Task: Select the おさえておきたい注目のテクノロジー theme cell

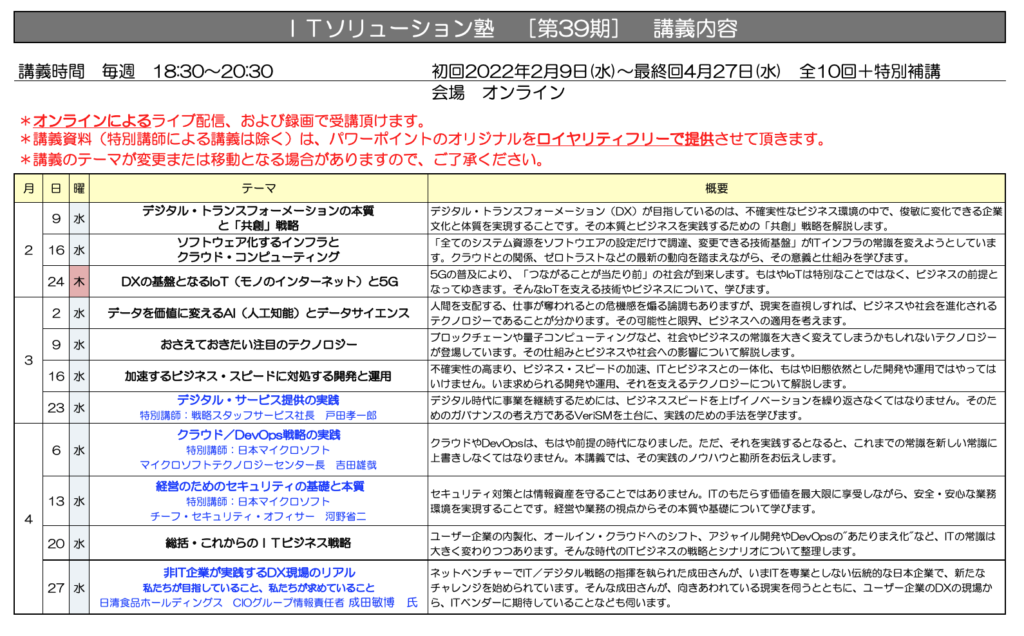Action: coord(259,345)
